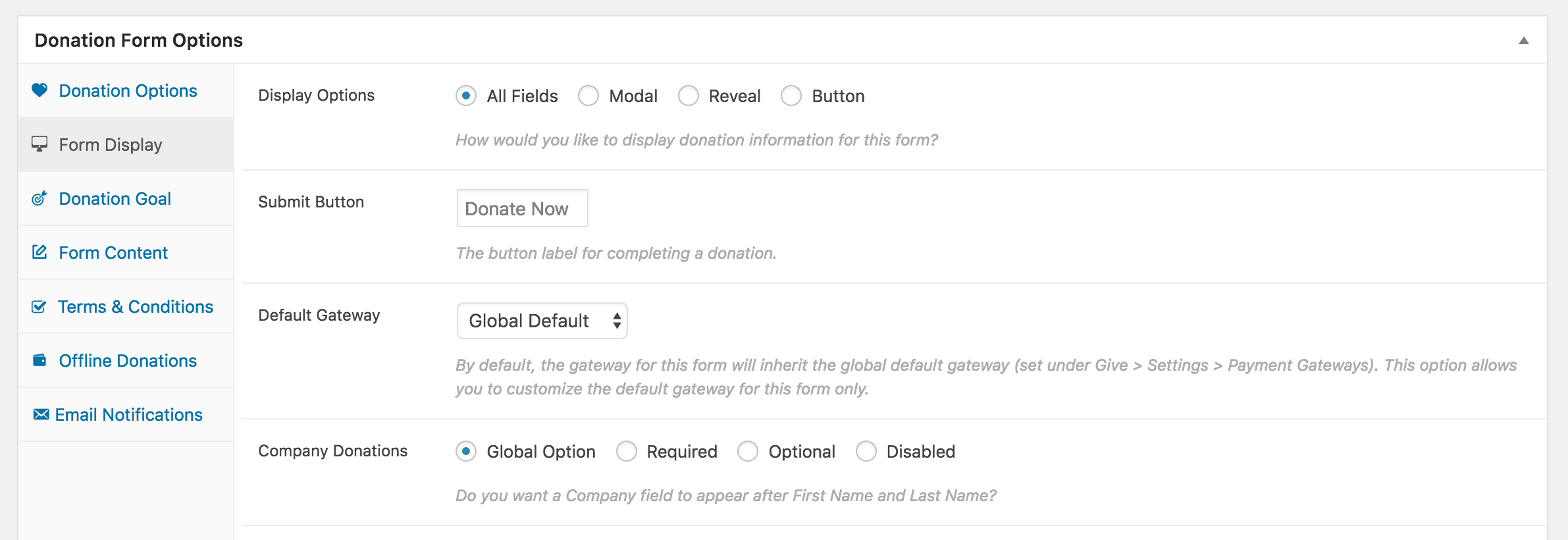1568x540 pixels.
Task: Collapse the Donation Form Options panel
Action: (1523, 40)
